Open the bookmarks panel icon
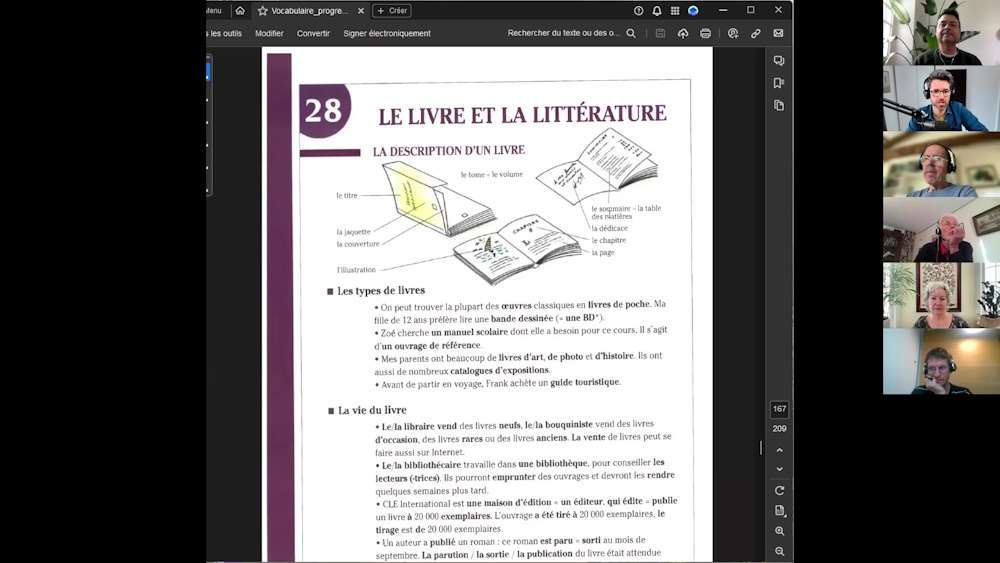 tap(779, 83)
